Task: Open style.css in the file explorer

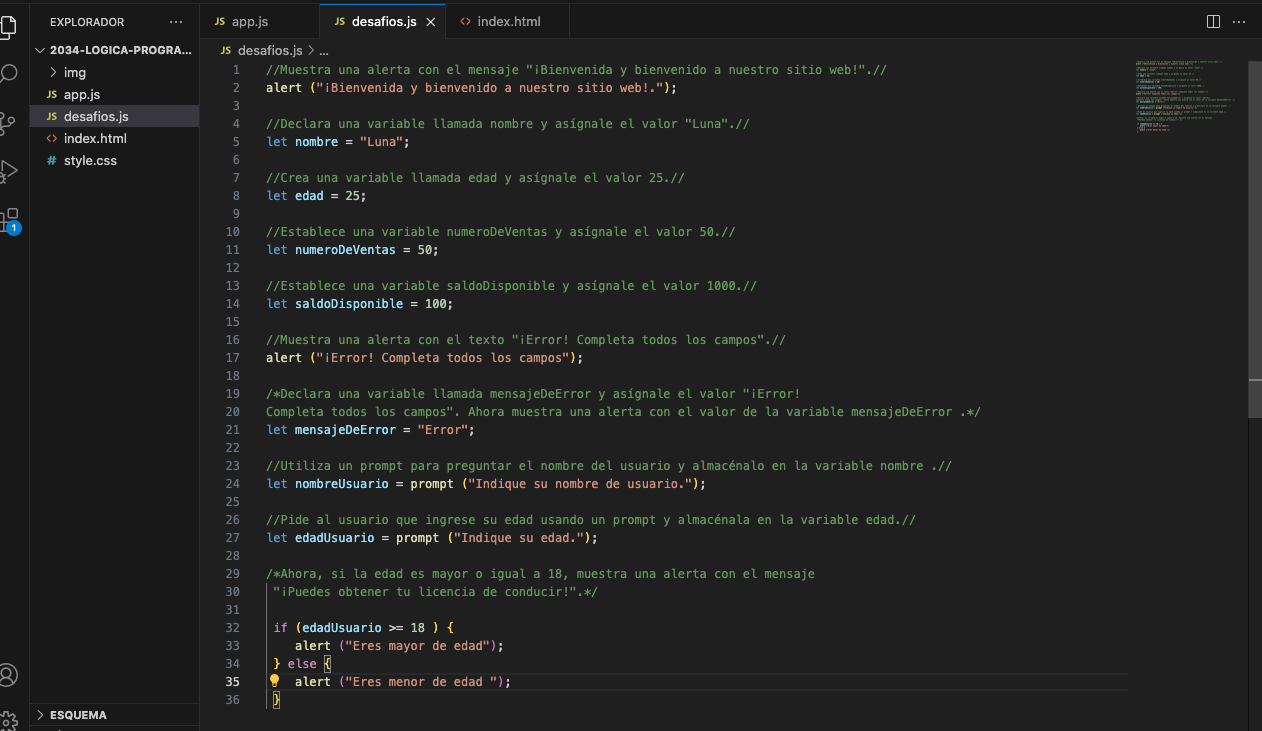Action: 114,160
